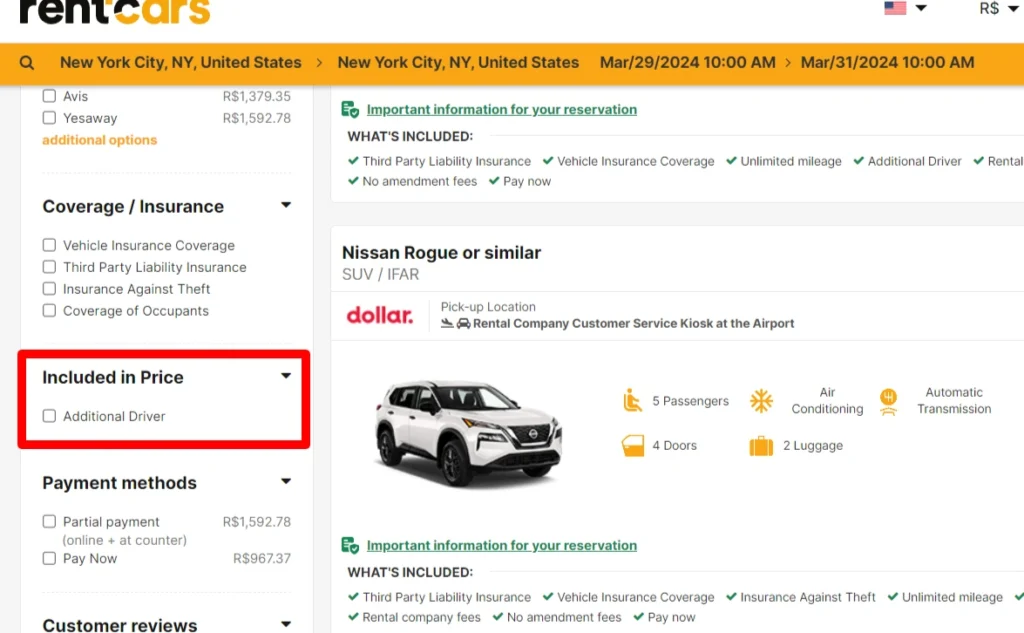Click the 4 Doors icon
1024x633 pixels.
(633, 445)
